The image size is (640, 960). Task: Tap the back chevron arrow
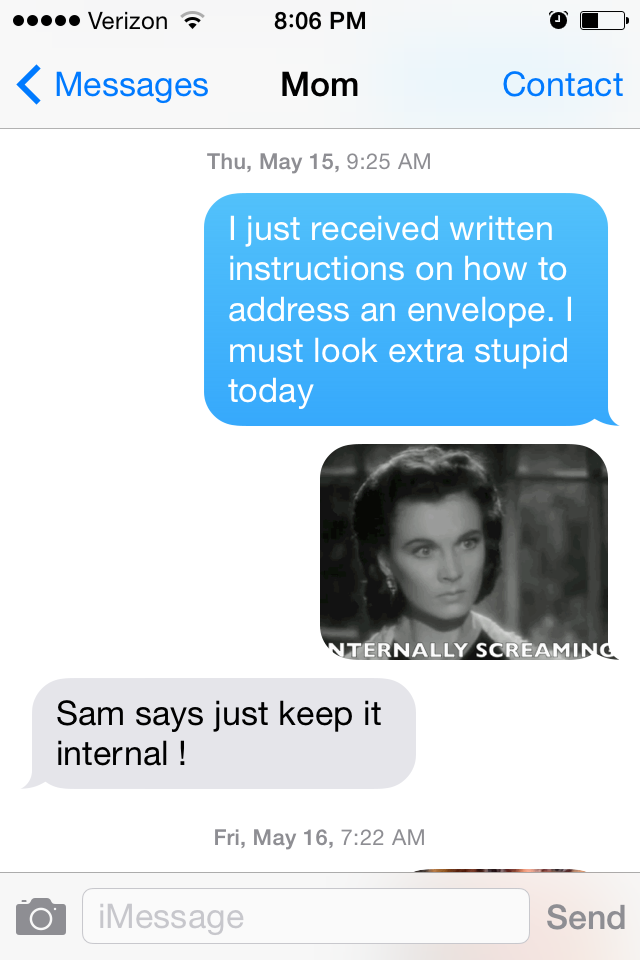pos(29,84)
